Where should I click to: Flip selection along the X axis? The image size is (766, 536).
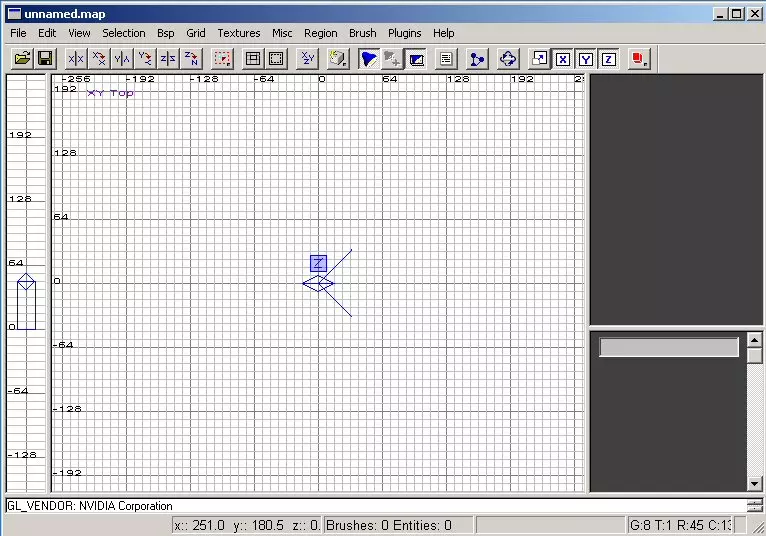click(x=76, y=59)
